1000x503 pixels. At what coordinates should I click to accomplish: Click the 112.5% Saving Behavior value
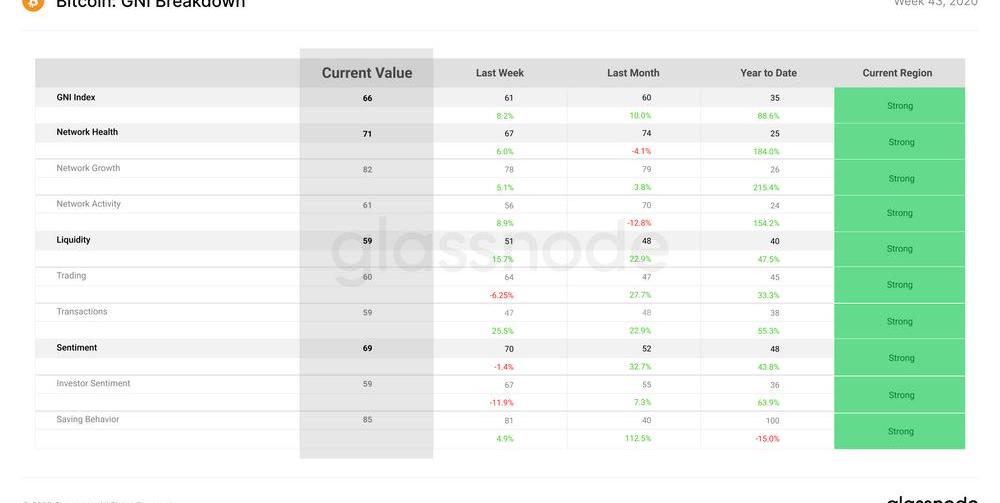(637, 438)
